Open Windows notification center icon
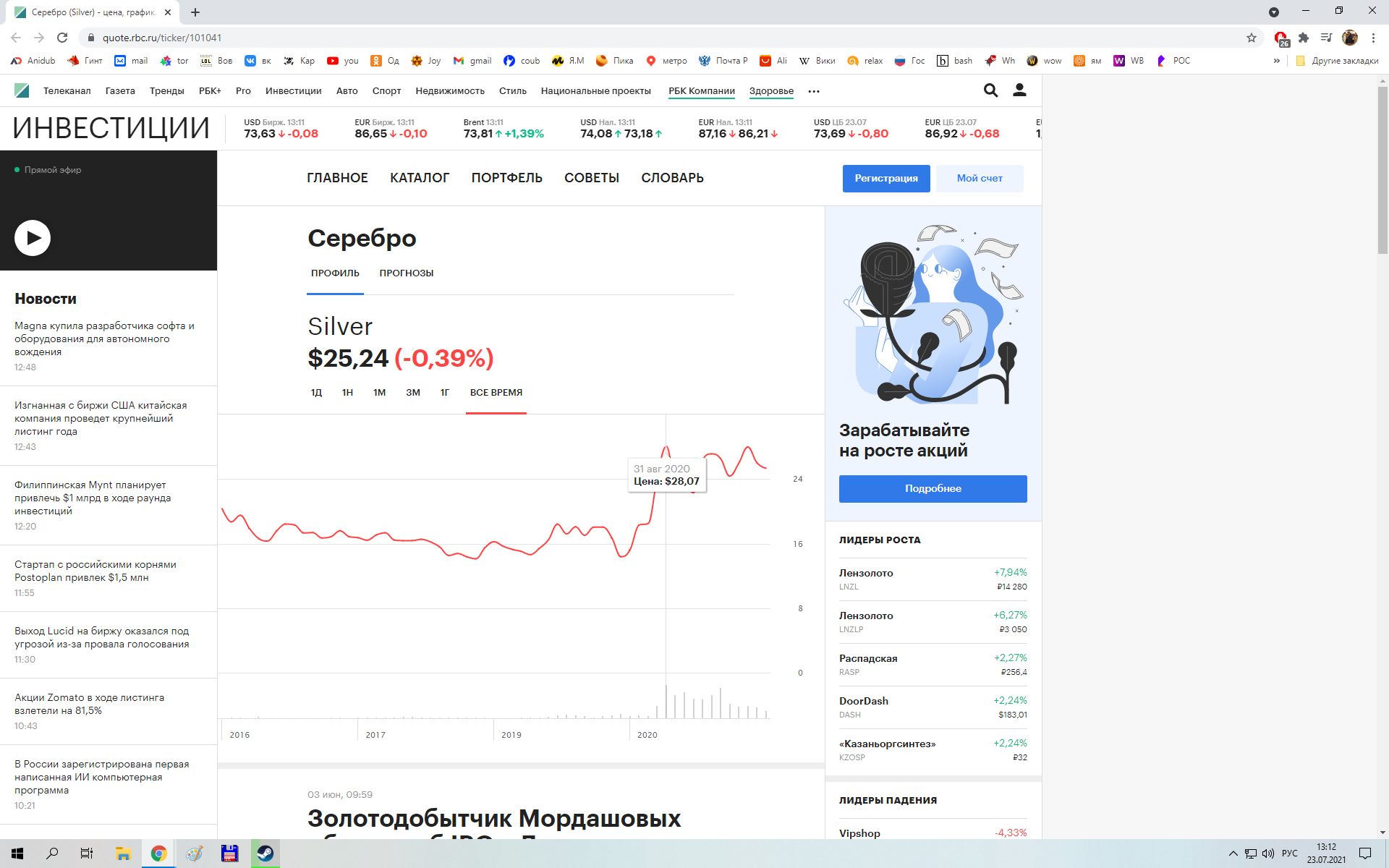 tap(1364, 854)
